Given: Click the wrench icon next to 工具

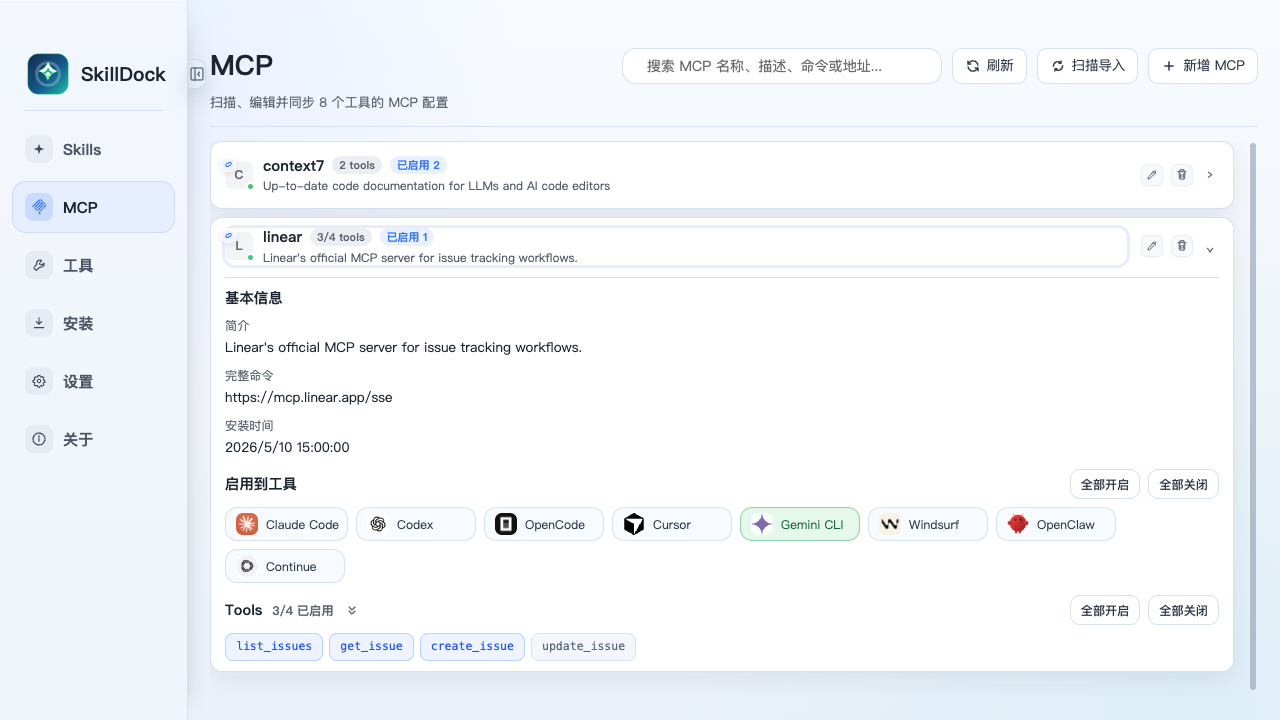Looking at the screenshot, I should [39, 265].
